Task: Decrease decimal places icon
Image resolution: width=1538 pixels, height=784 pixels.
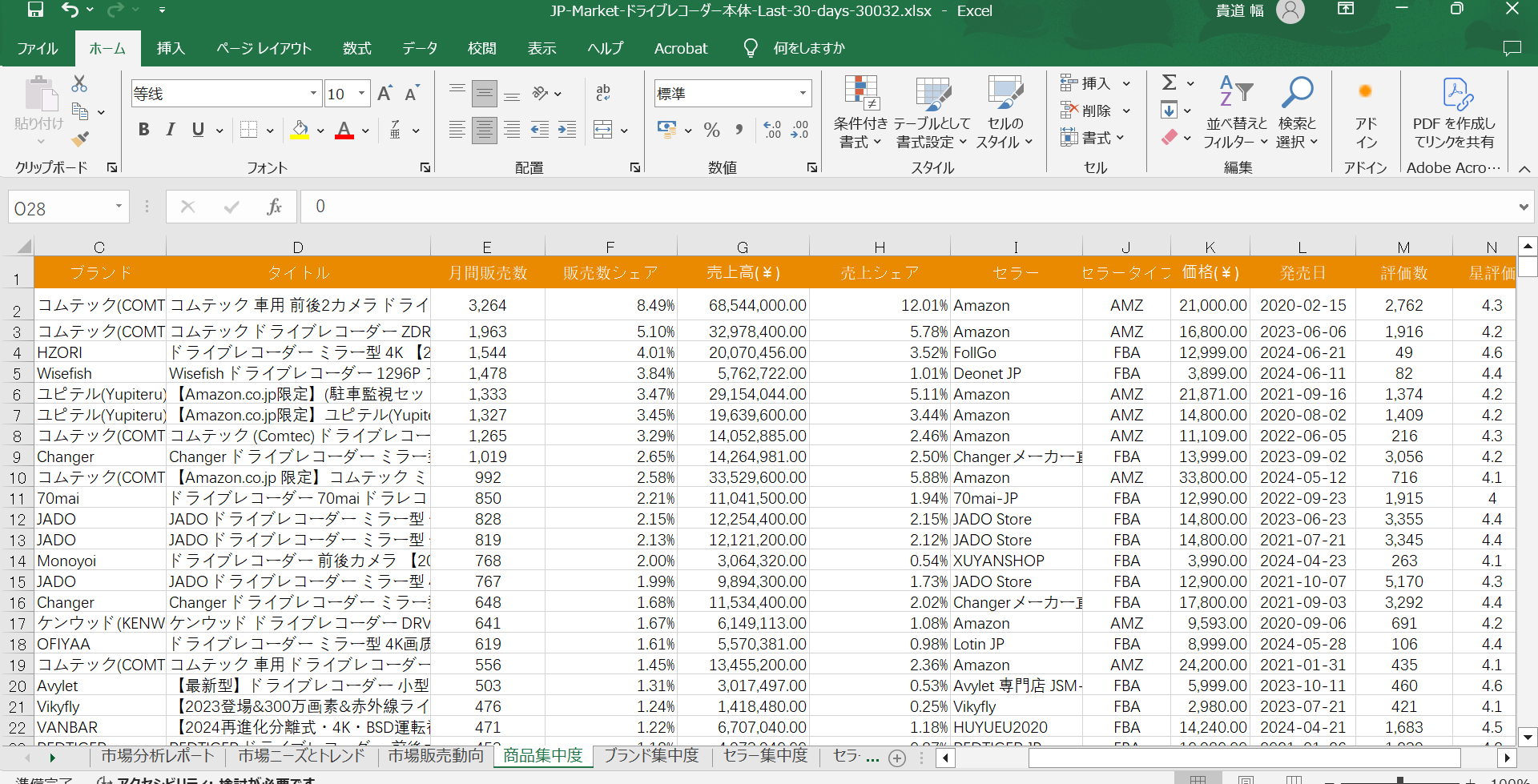Action: [x=799, y=130]
